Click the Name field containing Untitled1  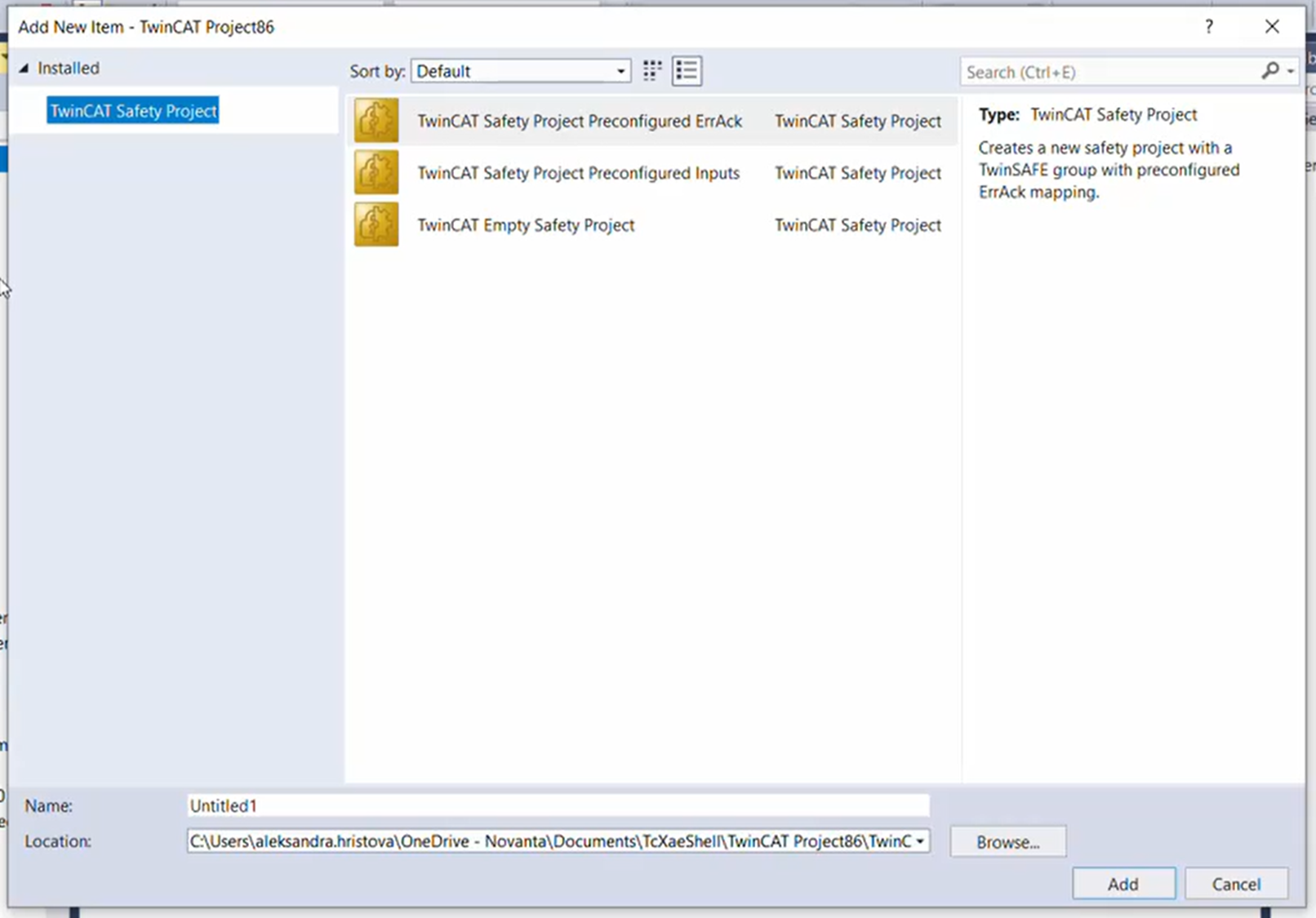(558, 805)
